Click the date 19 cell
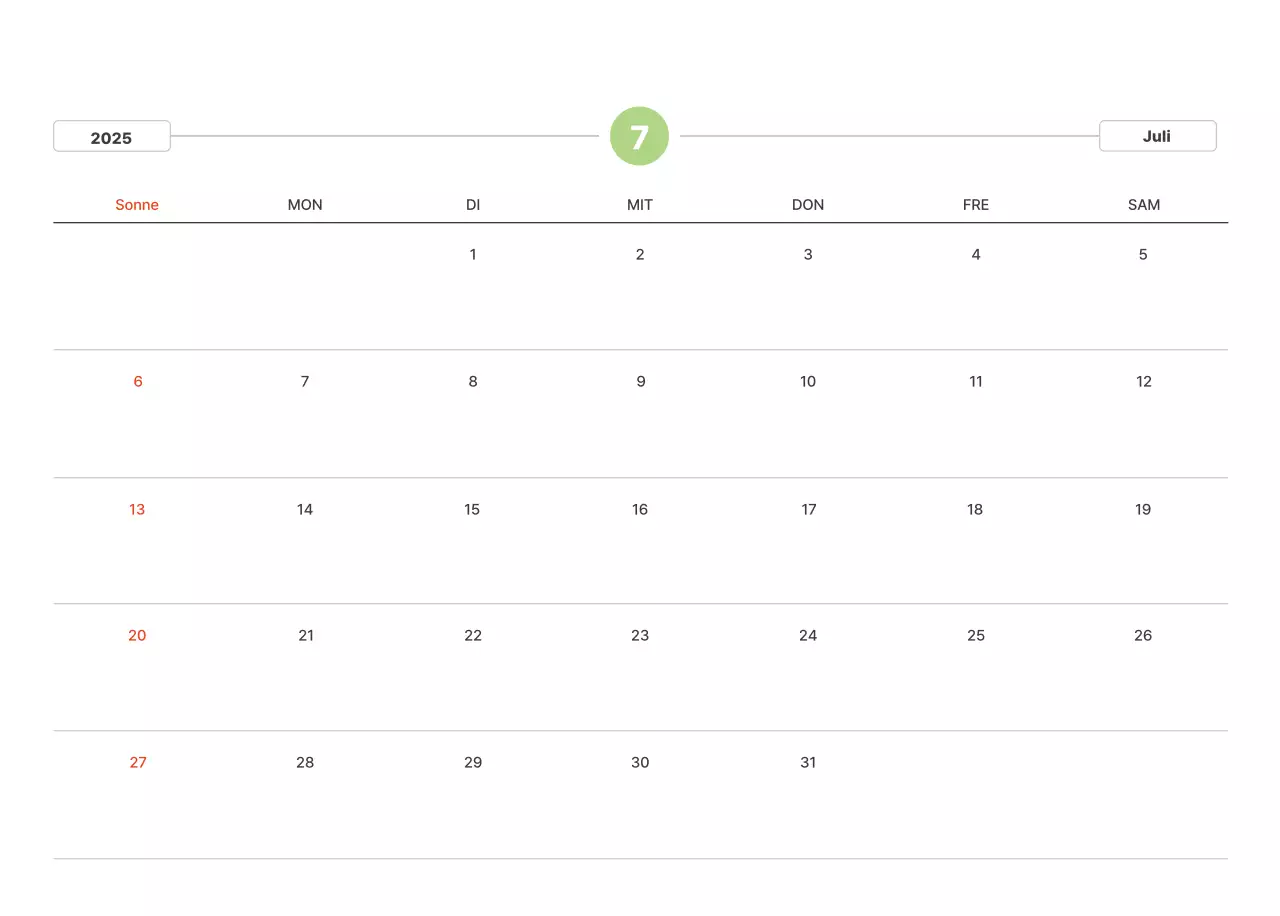The width and height of the screenshot is (1280, 916). point(1143,509)
